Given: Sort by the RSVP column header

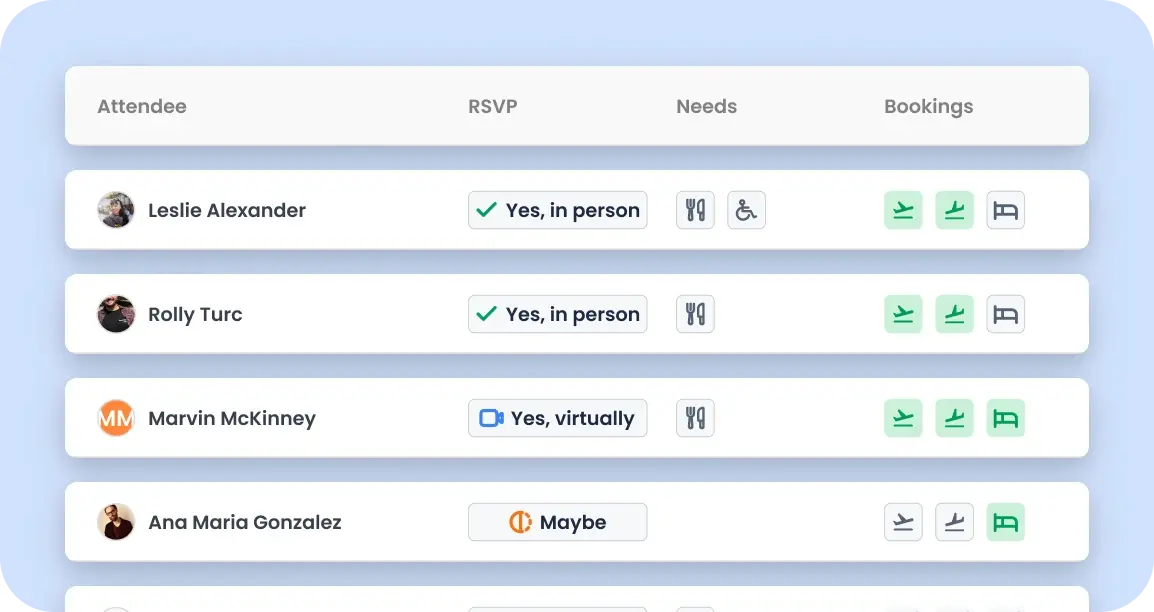Looking at the screenshot, I should 492,106.
